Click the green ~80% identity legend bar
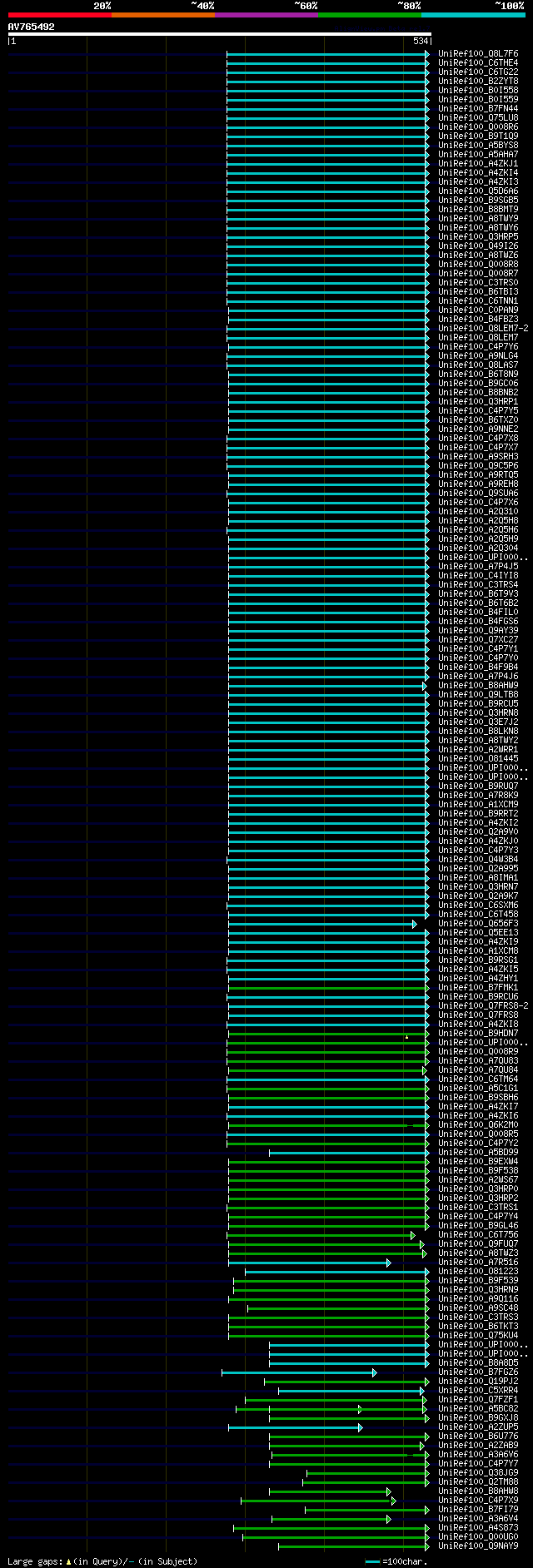533x1568 pixels. (x=370, y=15)
